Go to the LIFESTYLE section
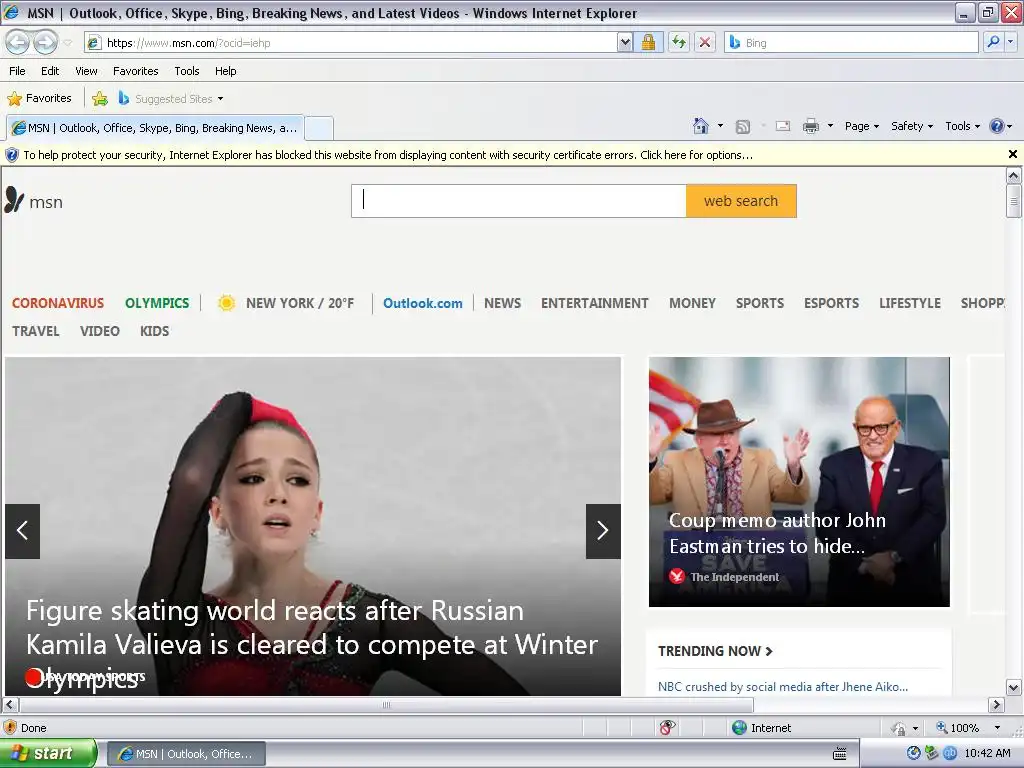The height and width of the screenshot is (768, 1024). click(910, 303)
